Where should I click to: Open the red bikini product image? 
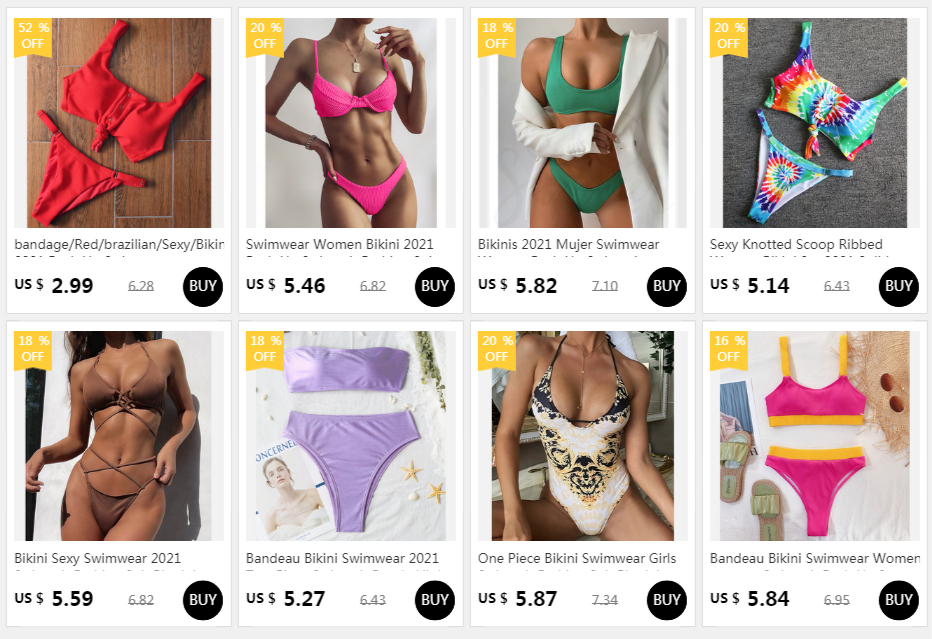119,123
